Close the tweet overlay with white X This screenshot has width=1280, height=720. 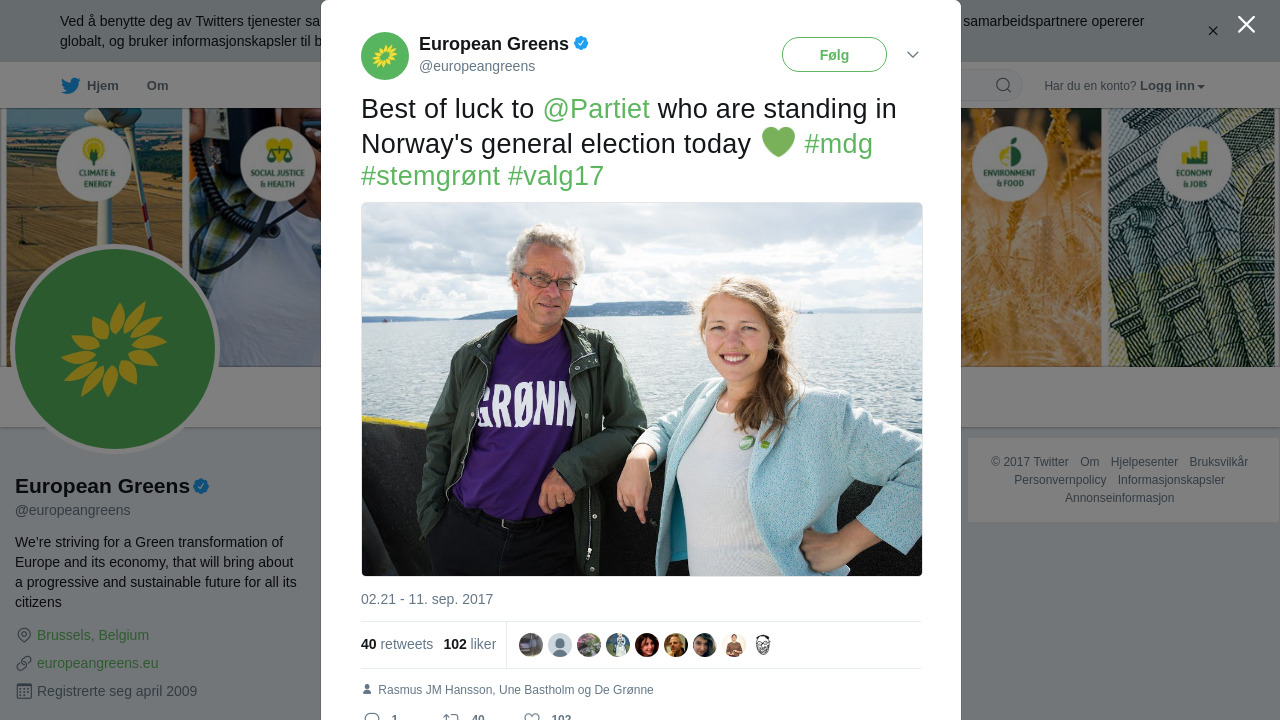(1246, 24)
